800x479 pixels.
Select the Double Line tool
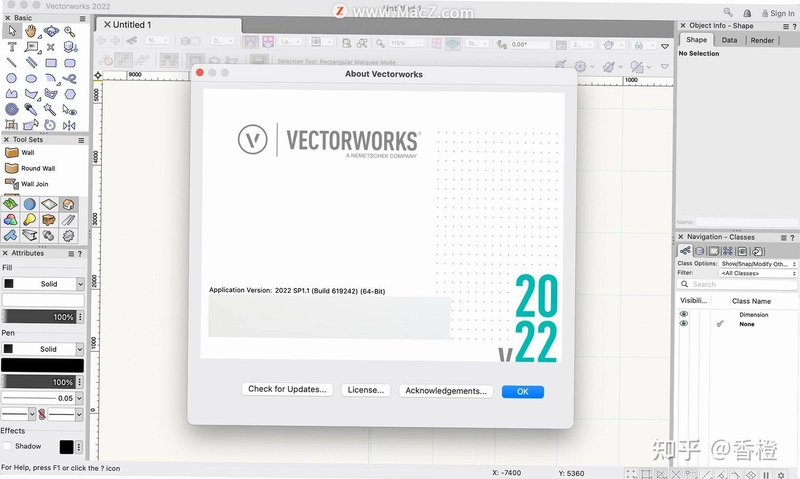pyautogui.click(x=31, y=63)
